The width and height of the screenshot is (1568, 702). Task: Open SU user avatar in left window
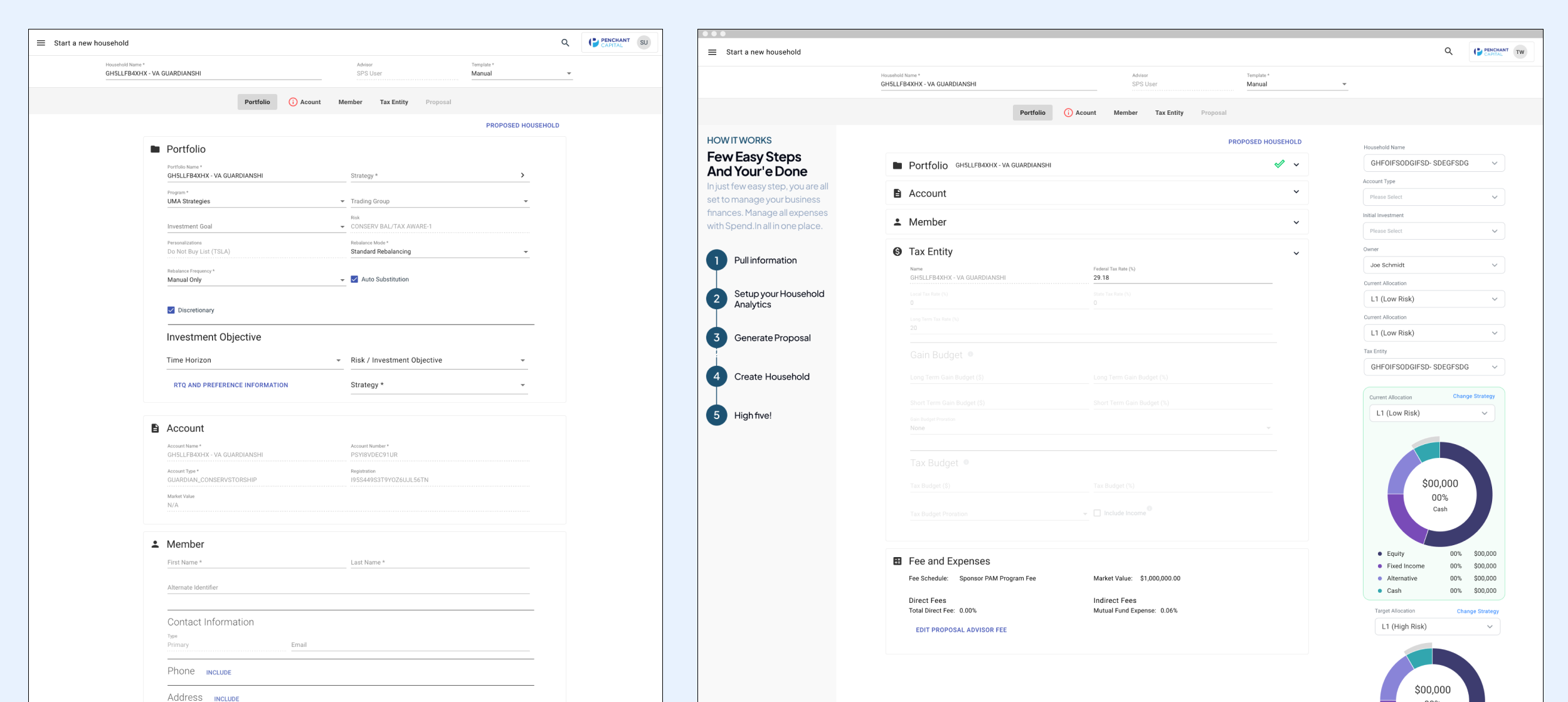(644, 43)
